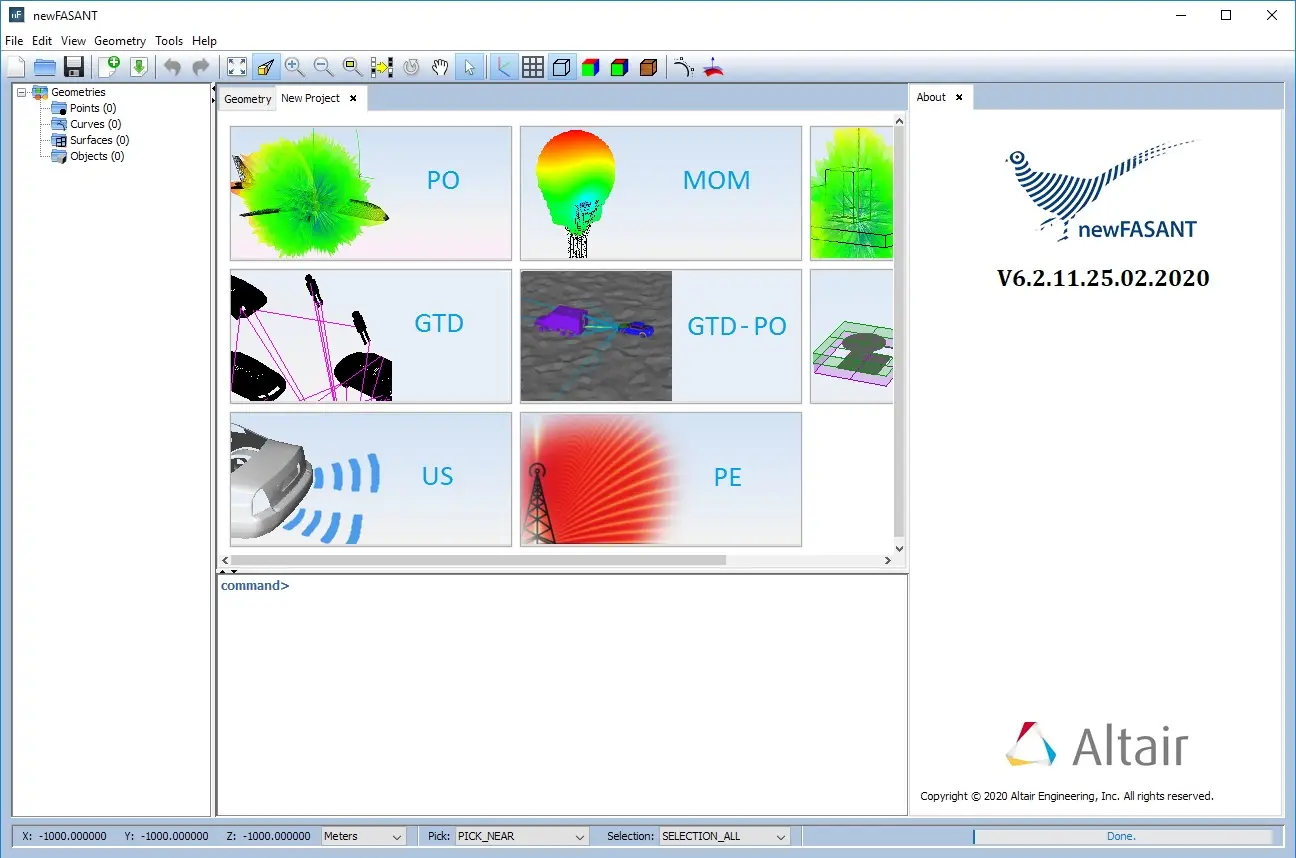Open the Meters units dropdown

(363, 836)
